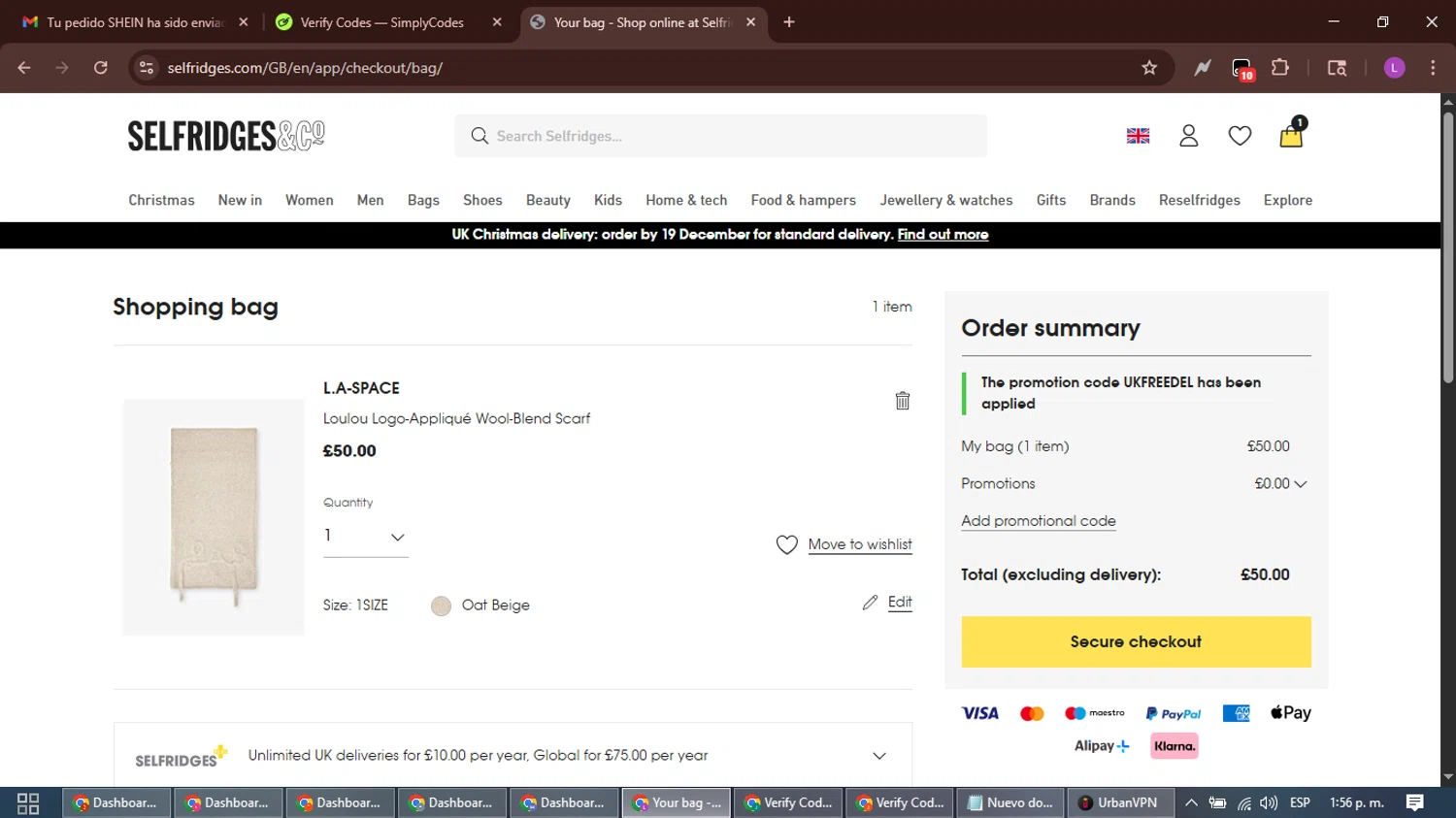Open the wishlist heart icon in header
1456x818 pixels.
(x=1240, y=136)
